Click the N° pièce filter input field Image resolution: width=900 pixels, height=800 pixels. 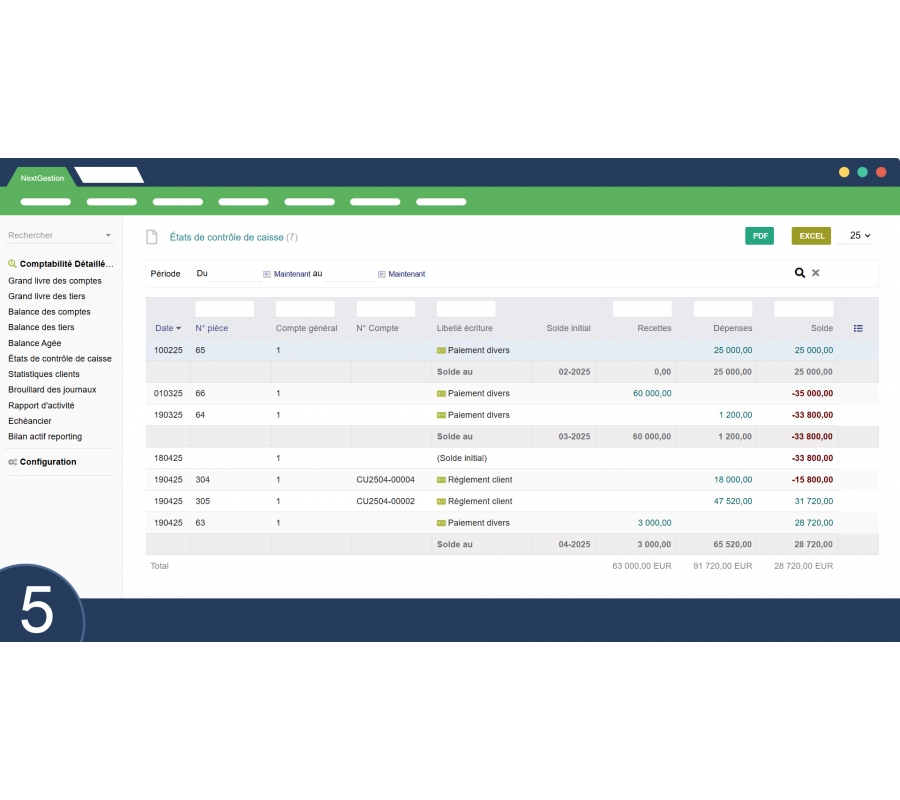(x=224, y=309)
